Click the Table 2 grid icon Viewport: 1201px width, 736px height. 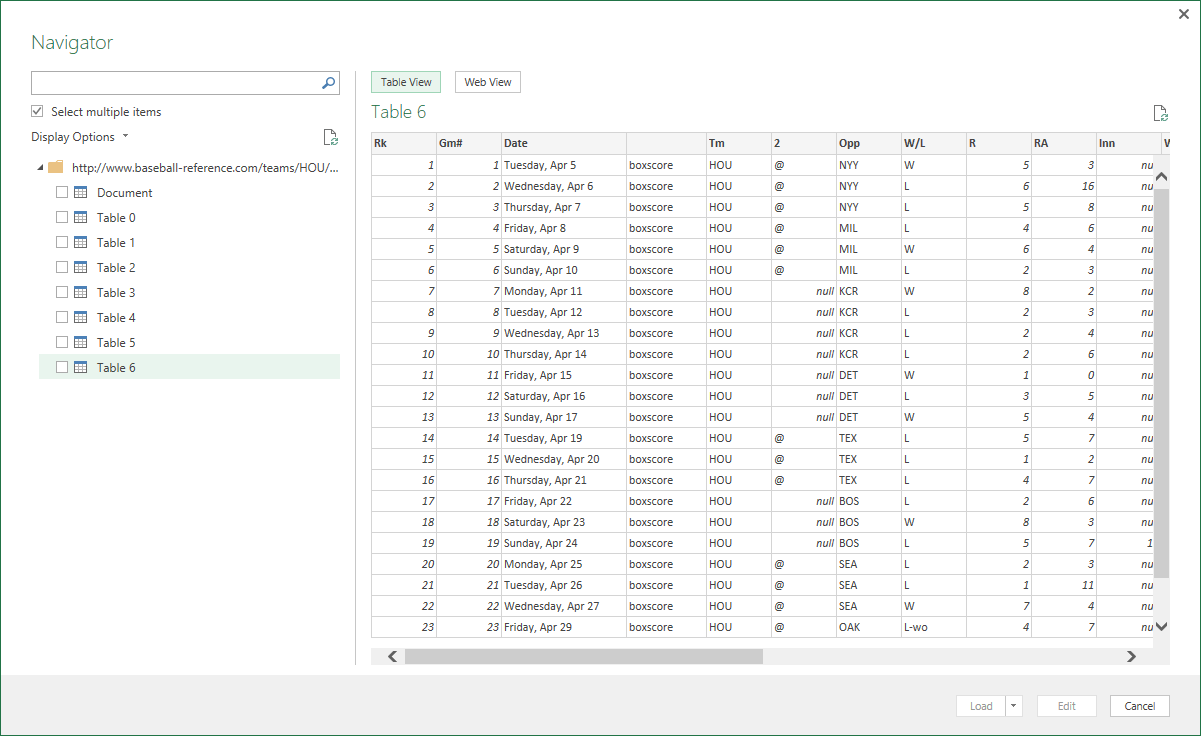81,267
